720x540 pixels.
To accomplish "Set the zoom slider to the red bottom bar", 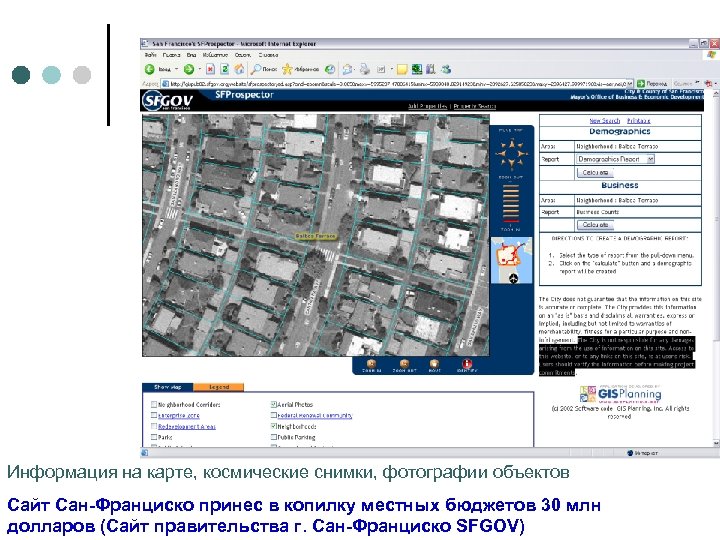I will [x=511, y=221].
